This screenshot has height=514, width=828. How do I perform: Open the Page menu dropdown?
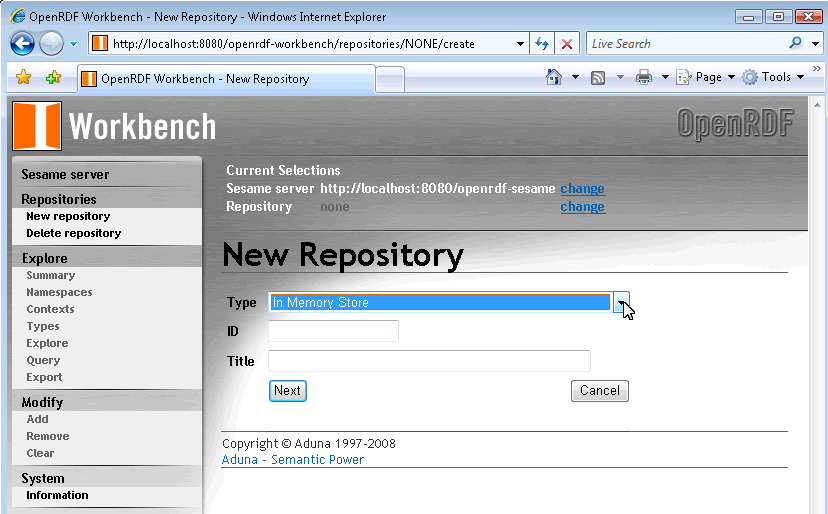(x=706, y=77)
